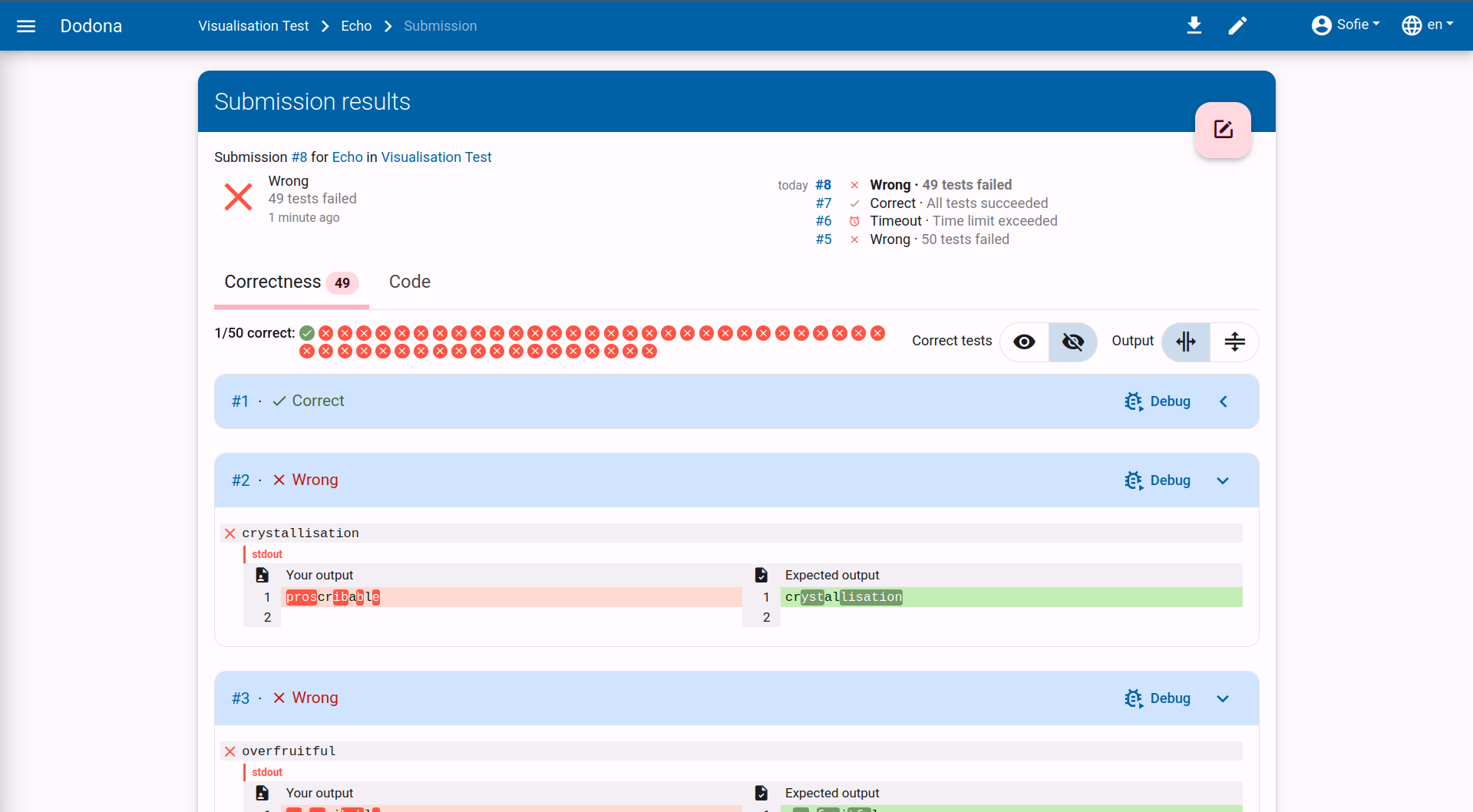The image size is (1473, 812).
Task: Go to Visualisation Test breadcrumb
Action: pos(253,26)
